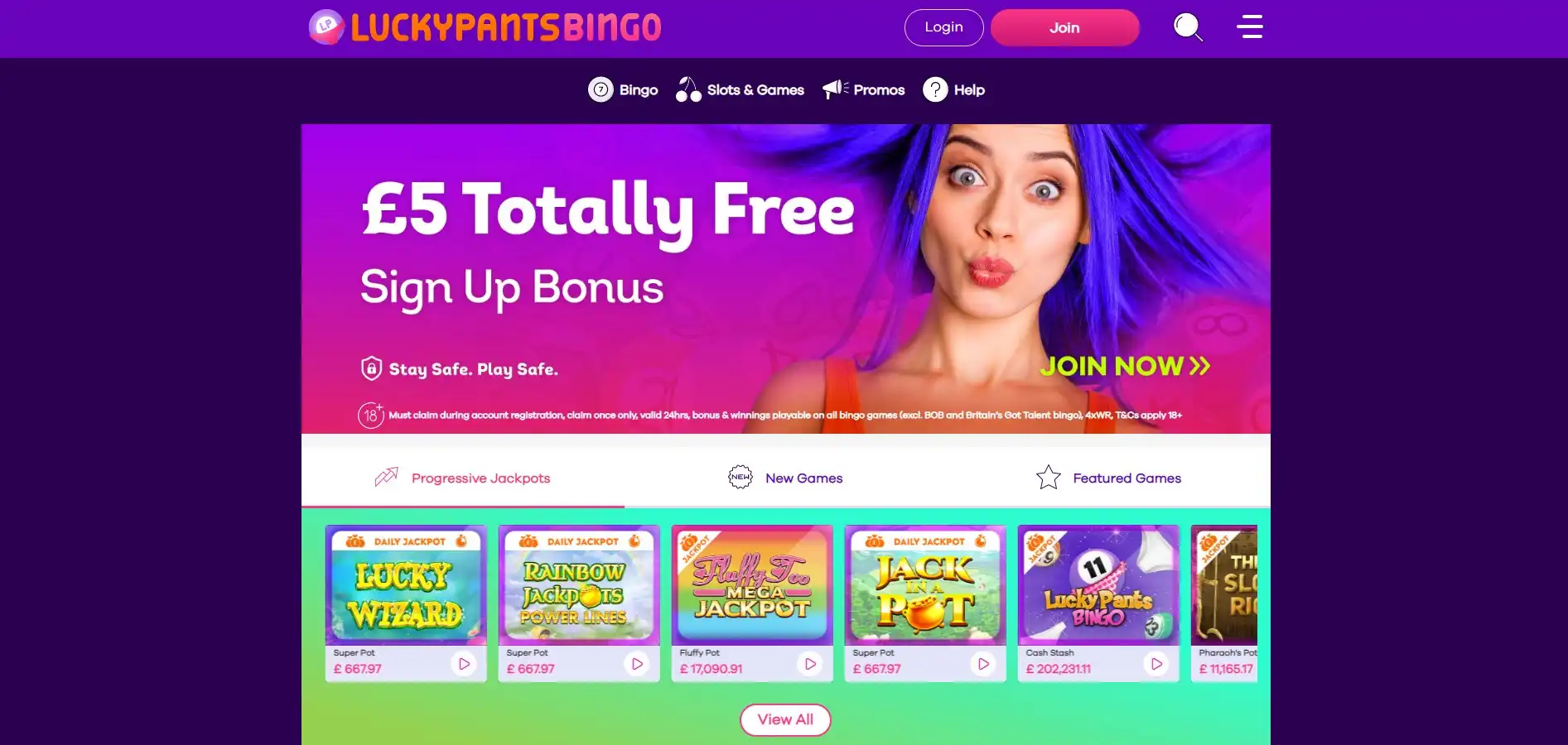Open the Fluffy Too Mega Jackpot thumbnail

pos(752,585)
